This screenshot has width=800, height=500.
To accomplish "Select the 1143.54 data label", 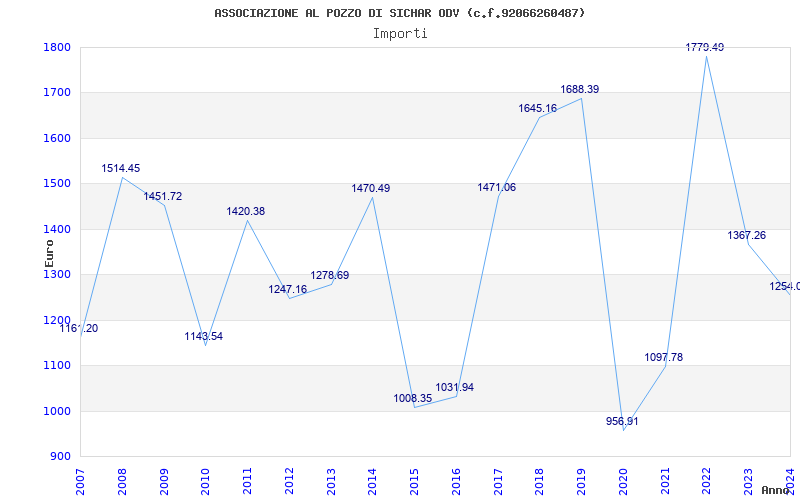I will tap(204, 336).
